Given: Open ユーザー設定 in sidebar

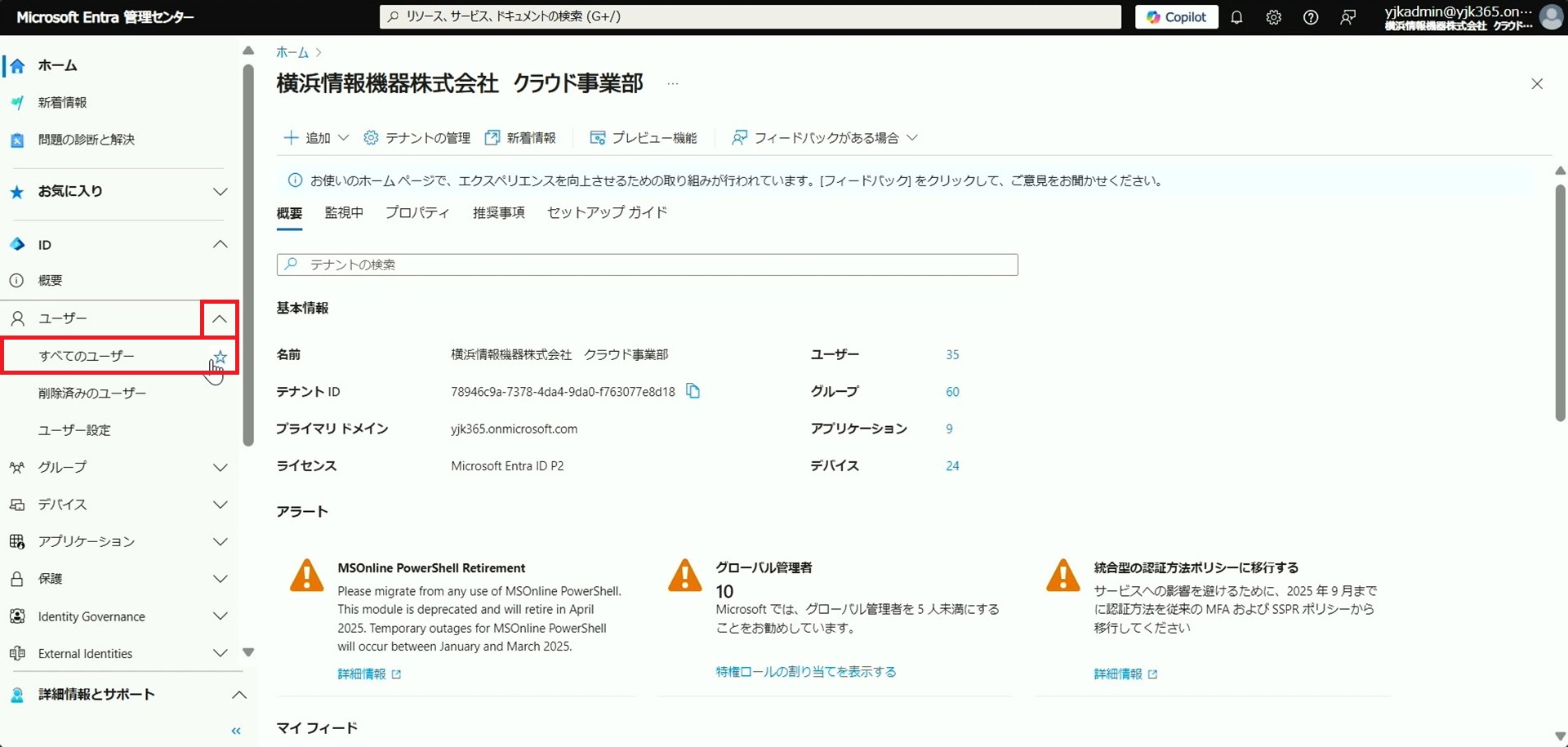Looking at the screenshot, I should point(74,430).
